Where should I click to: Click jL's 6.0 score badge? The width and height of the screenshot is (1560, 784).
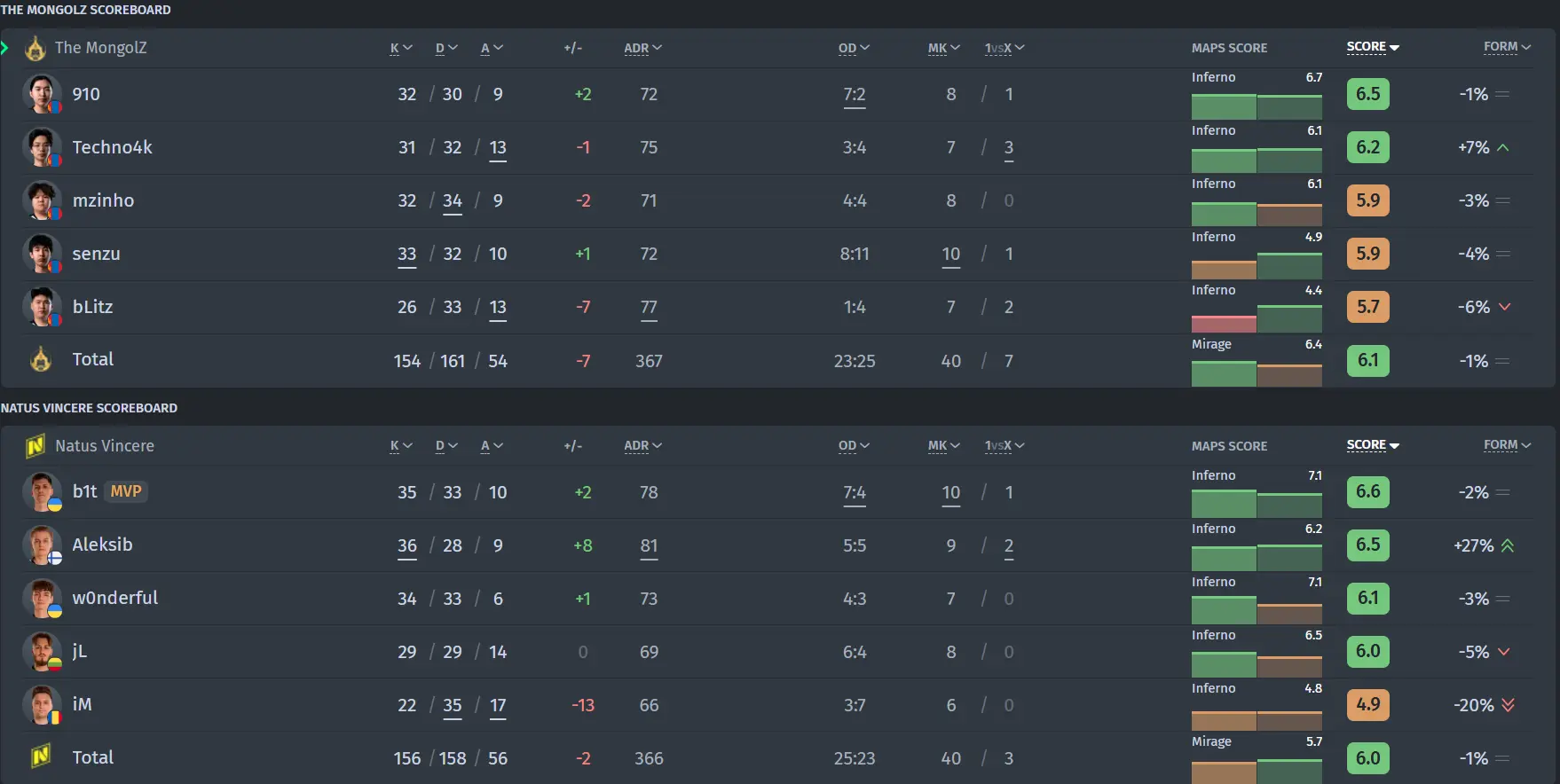coord(1367,651)
